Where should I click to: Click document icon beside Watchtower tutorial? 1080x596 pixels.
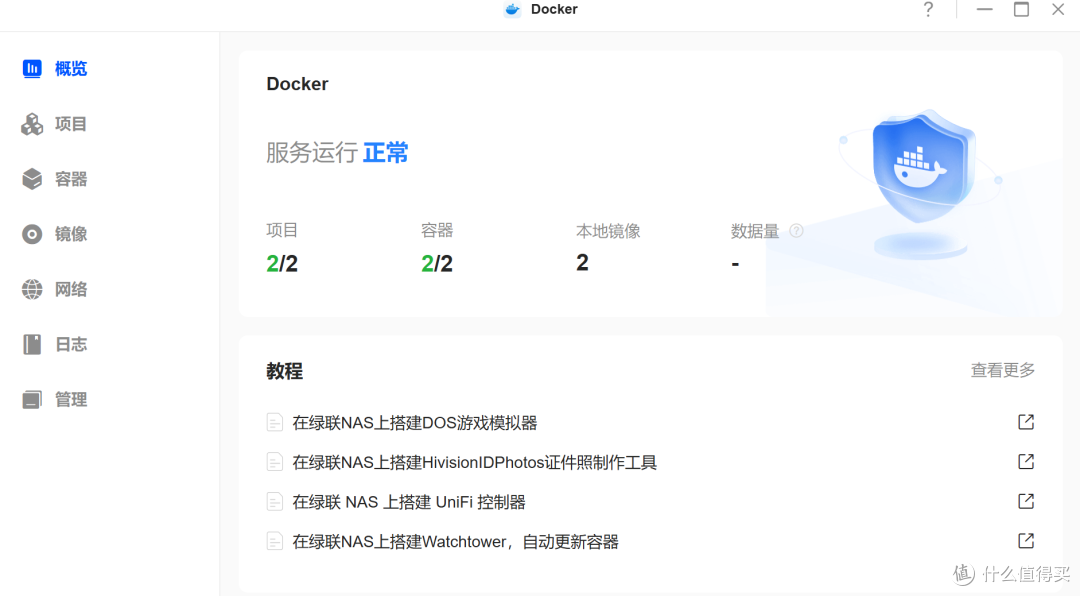coord(274,542)
